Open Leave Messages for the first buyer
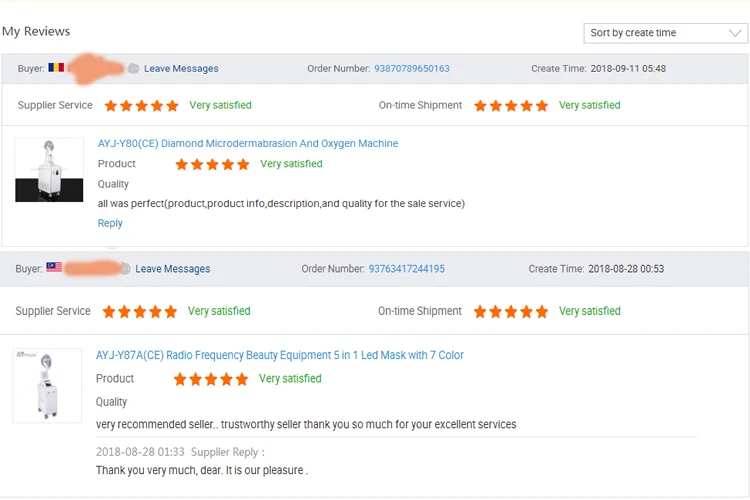Image resolution: width=750 pixels, height=500 pixels. click(x=181, y=69)
